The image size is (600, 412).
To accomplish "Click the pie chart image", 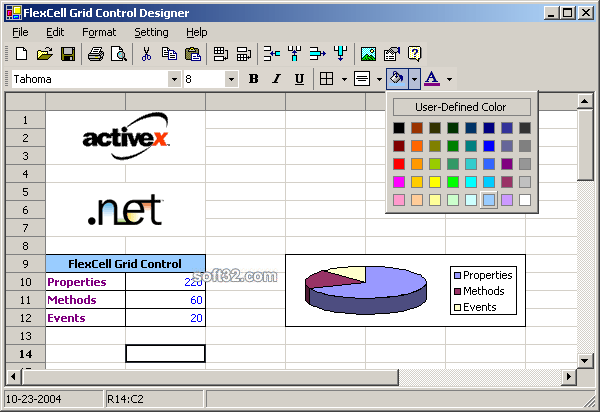I will (405, 290).
